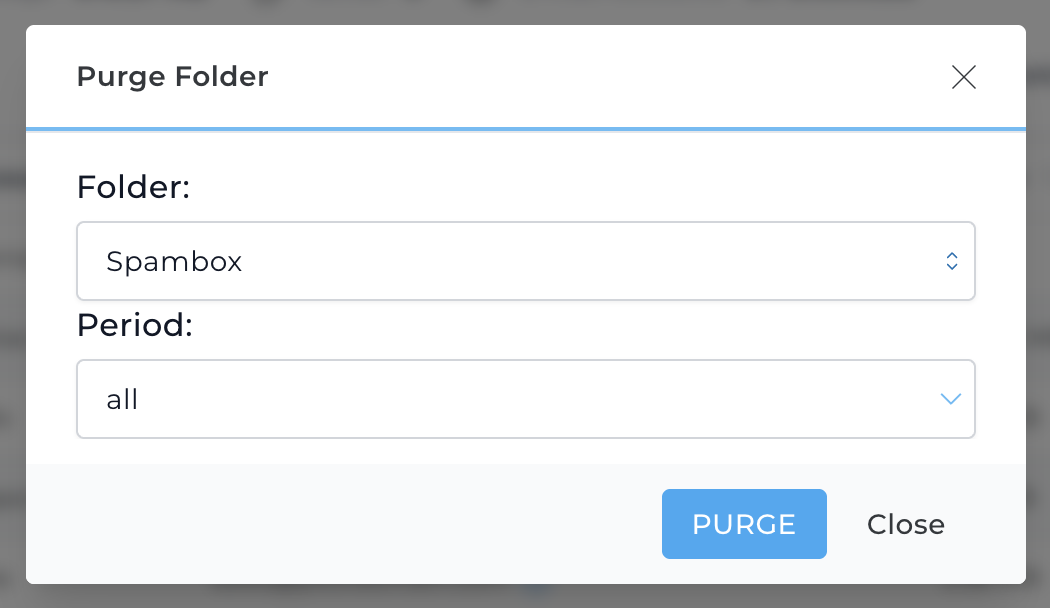The height and width of the screenshot is (608, 1050).
Task: Click the blue chevron in Period field
Action: pyautogui.click(x=950, y=399)
